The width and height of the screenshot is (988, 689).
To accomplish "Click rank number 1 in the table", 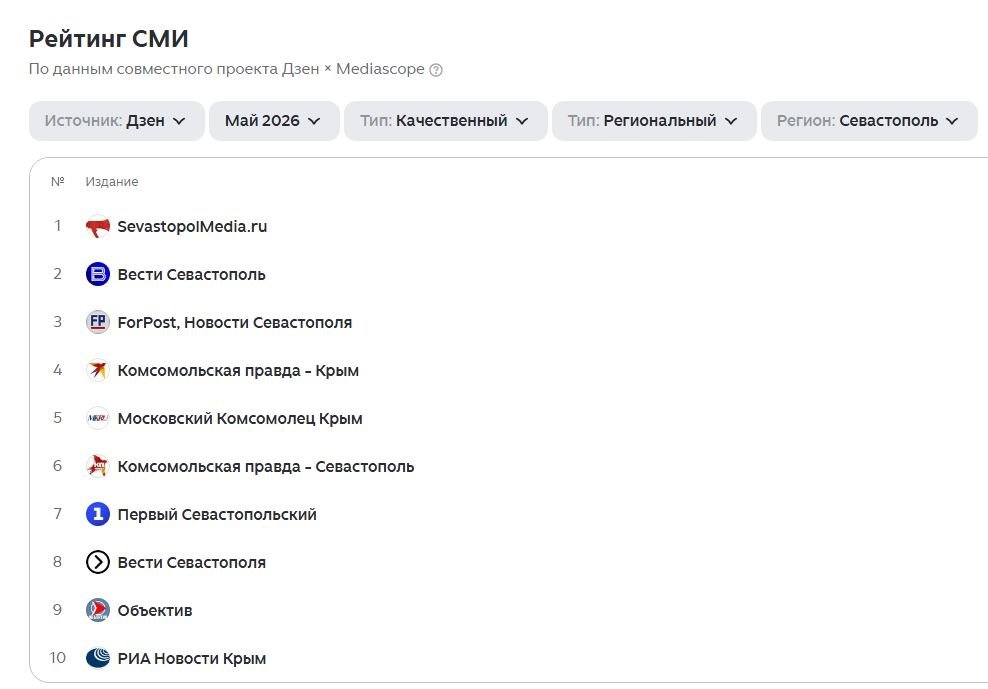I will coord(57,226).
